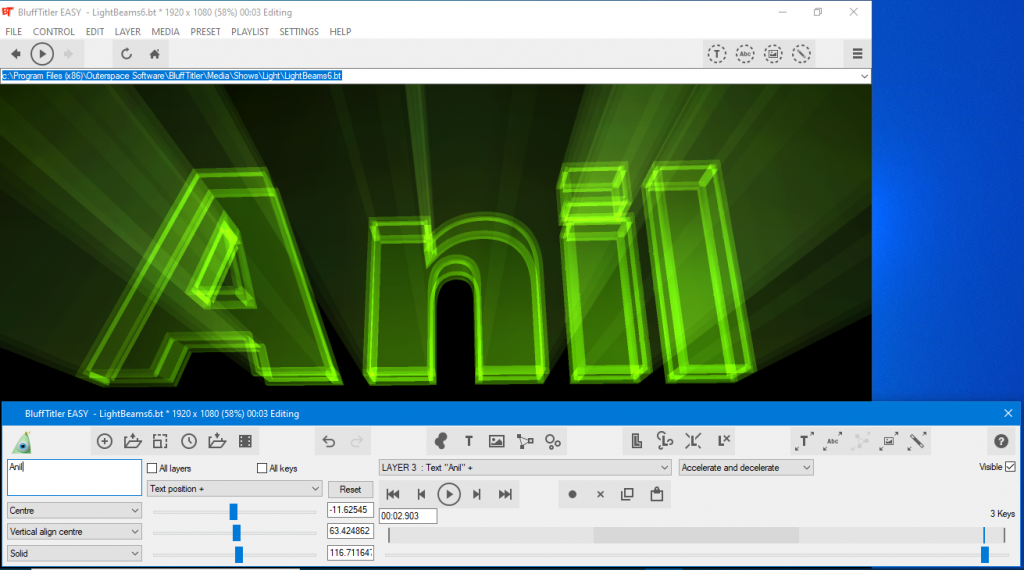Screen dimensions: 1024x570
Task: Open the PLAYLIST menu
Action: pos(250,31)
